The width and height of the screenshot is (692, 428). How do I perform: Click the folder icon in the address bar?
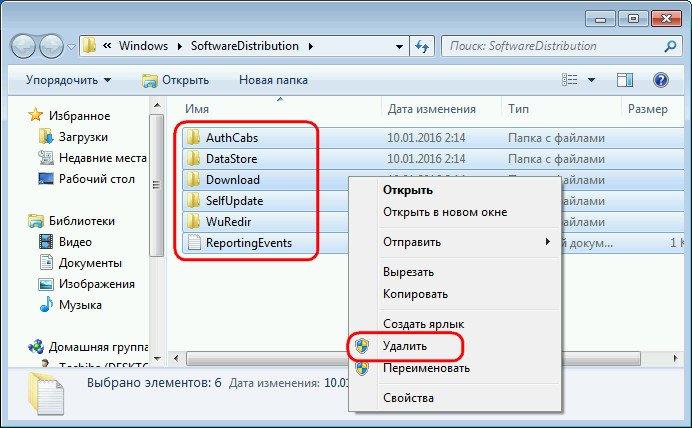(x=89, y=45)
